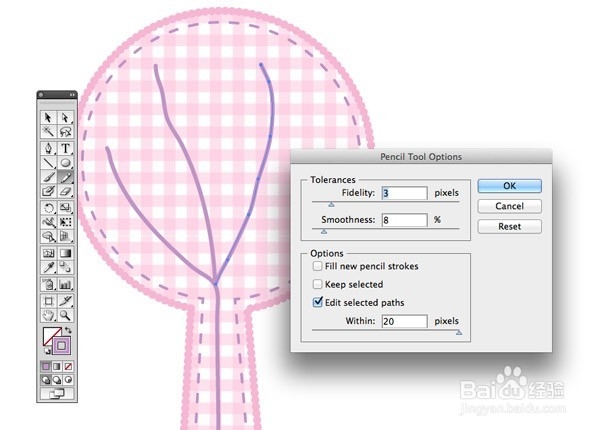Screen dimensions: 600x430
Task: Enable Fill new pencil strokes checkbox
Action: point(317,266)
